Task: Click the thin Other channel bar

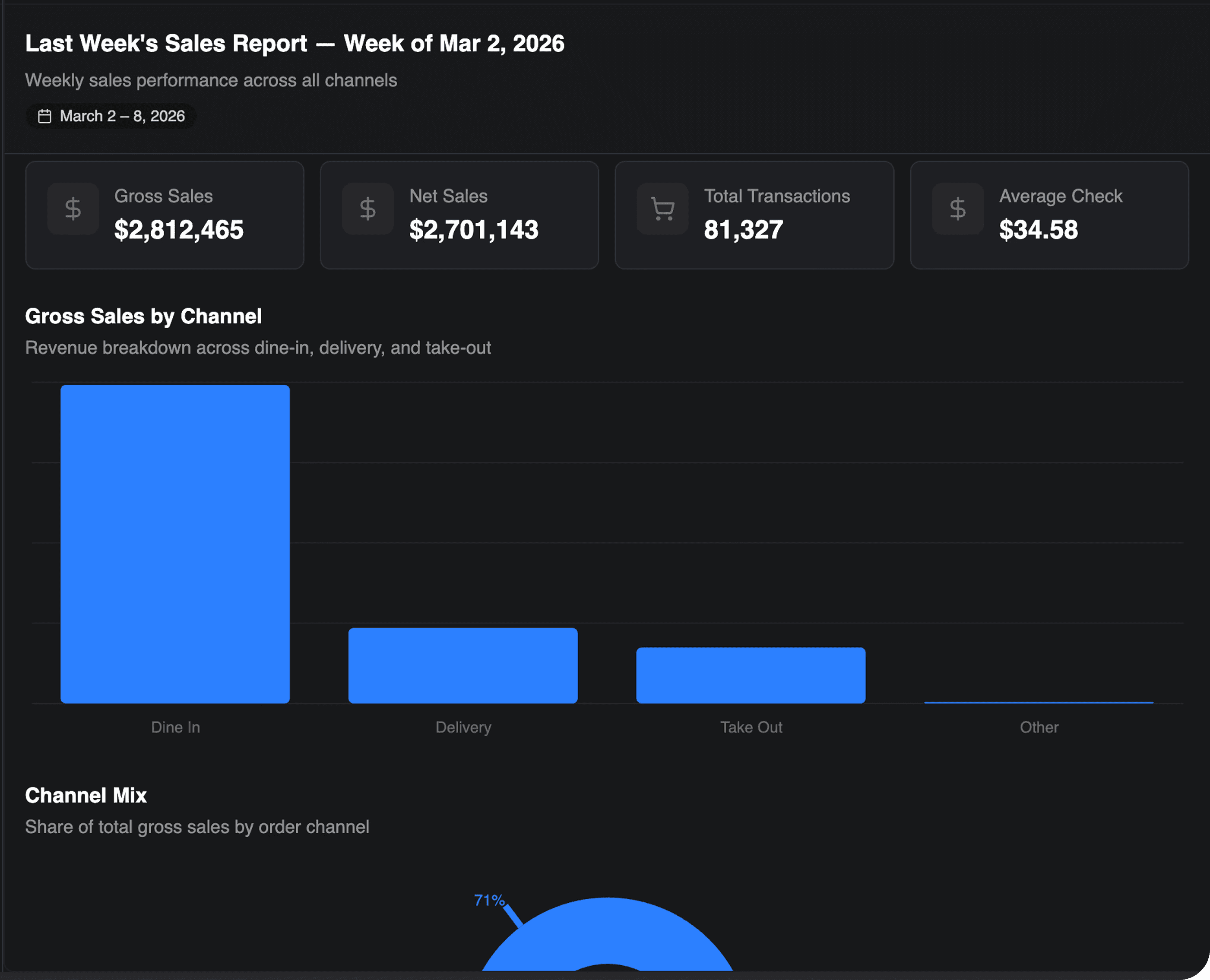Action: 1039,702
